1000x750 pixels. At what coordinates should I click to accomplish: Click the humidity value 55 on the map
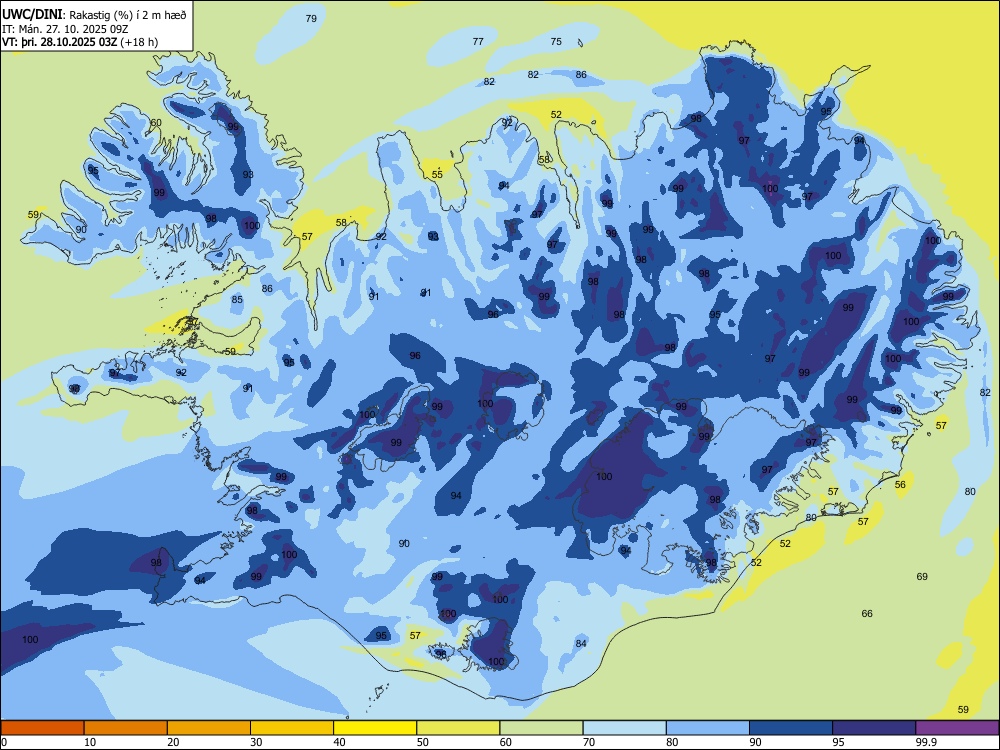click(437, 174)
